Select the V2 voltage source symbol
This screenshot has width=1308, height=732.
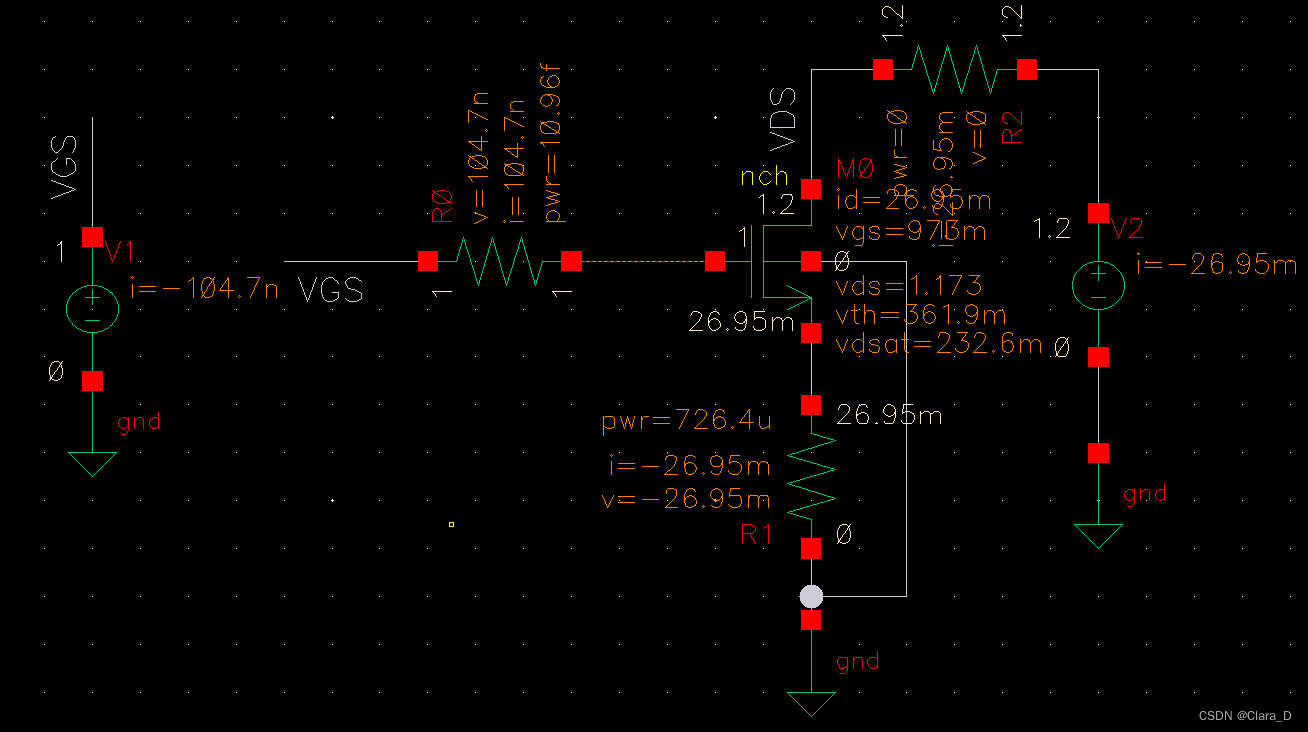(1098, 285)
